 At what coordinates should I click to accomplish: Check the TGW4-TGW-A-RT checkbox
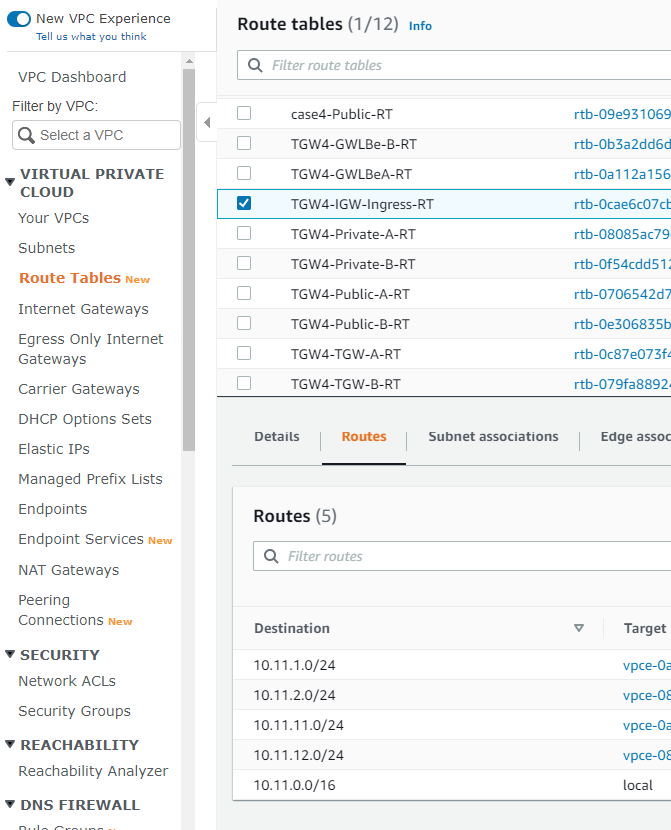[x=244, y=353]
